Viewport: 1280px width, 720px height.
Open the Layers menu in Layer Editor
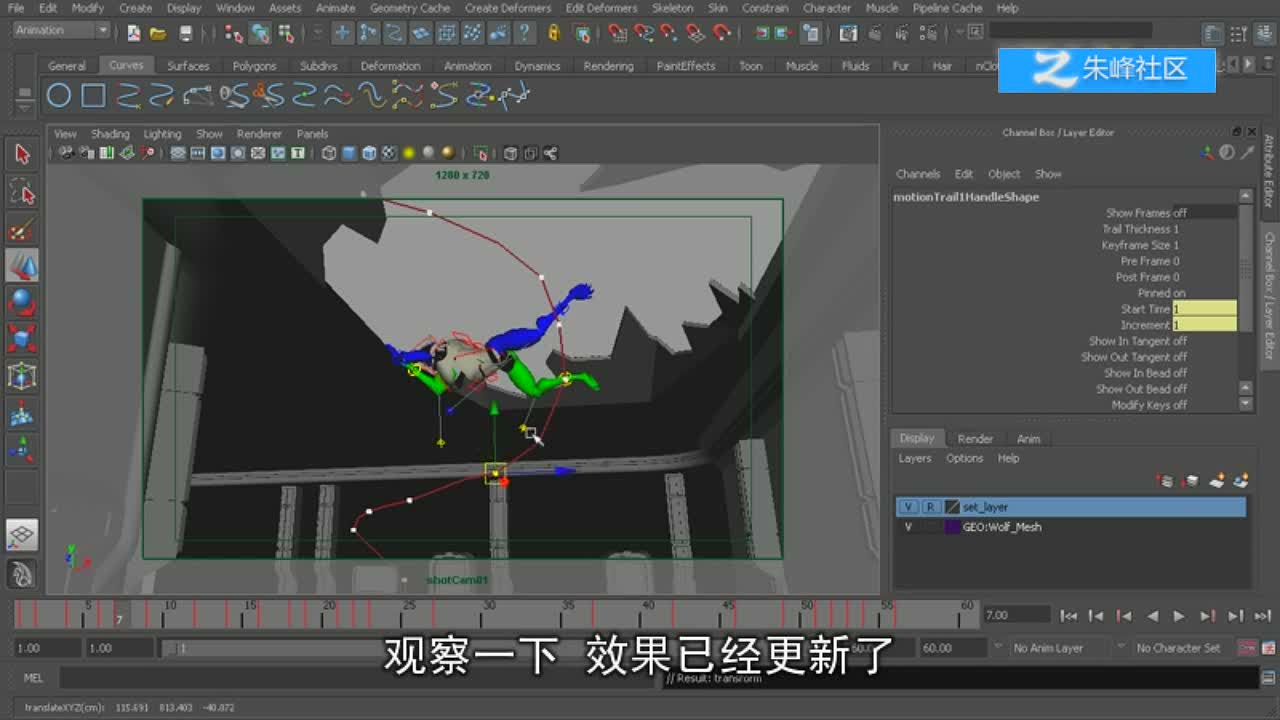coord(914,459)
